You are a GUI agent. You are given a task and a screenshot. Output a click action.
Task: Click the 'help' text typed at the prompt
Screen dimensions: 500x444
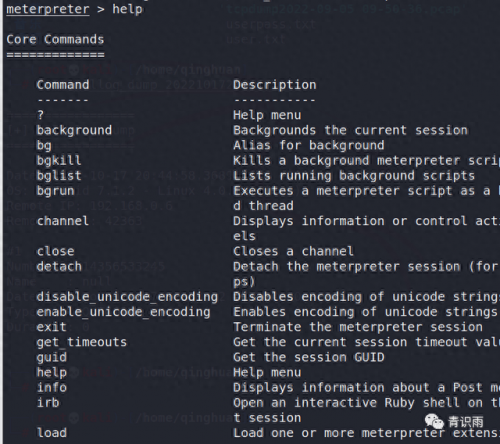(127, 9)
